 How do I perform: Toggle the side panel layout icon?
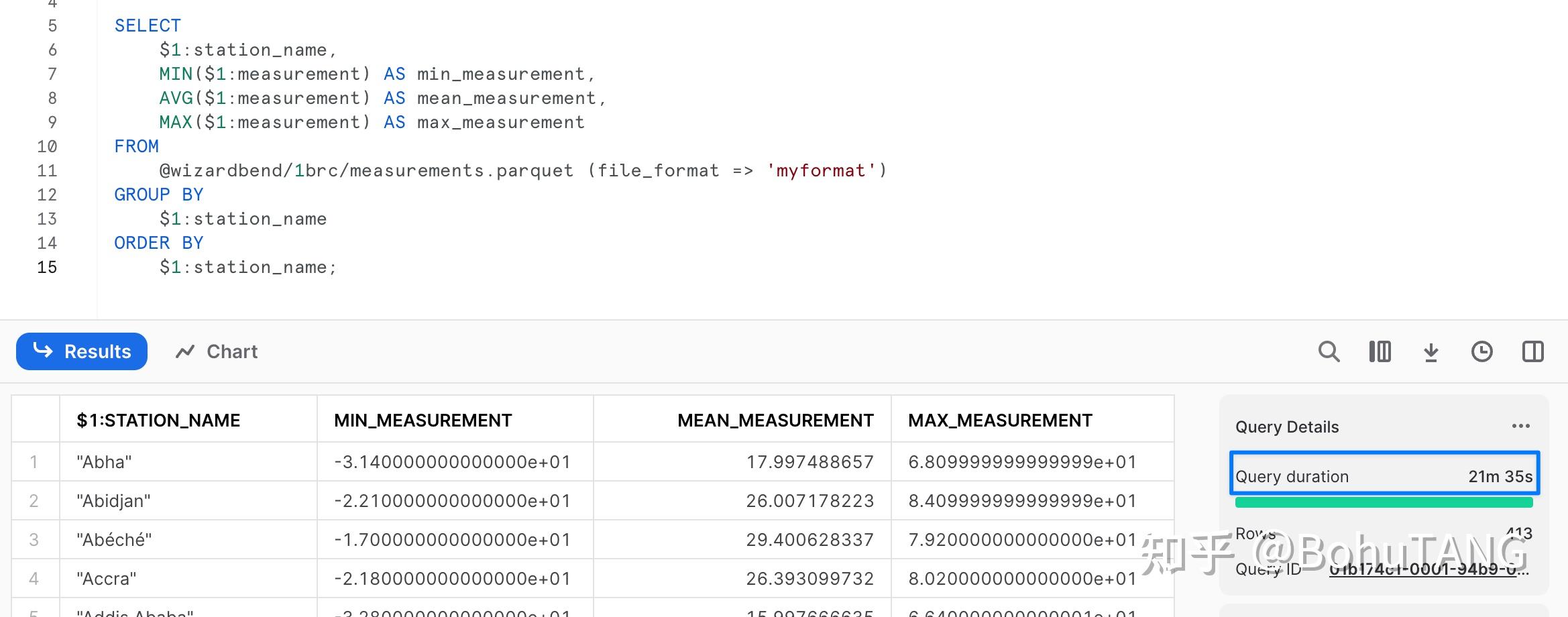[1532, 351]
